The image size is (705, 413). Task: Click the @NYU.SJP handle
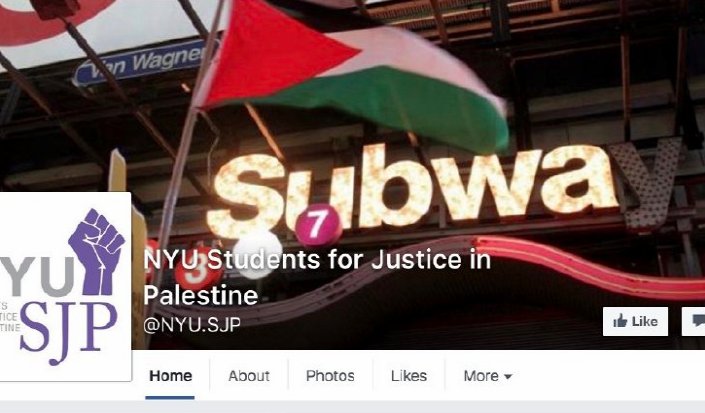pos(192,325)
